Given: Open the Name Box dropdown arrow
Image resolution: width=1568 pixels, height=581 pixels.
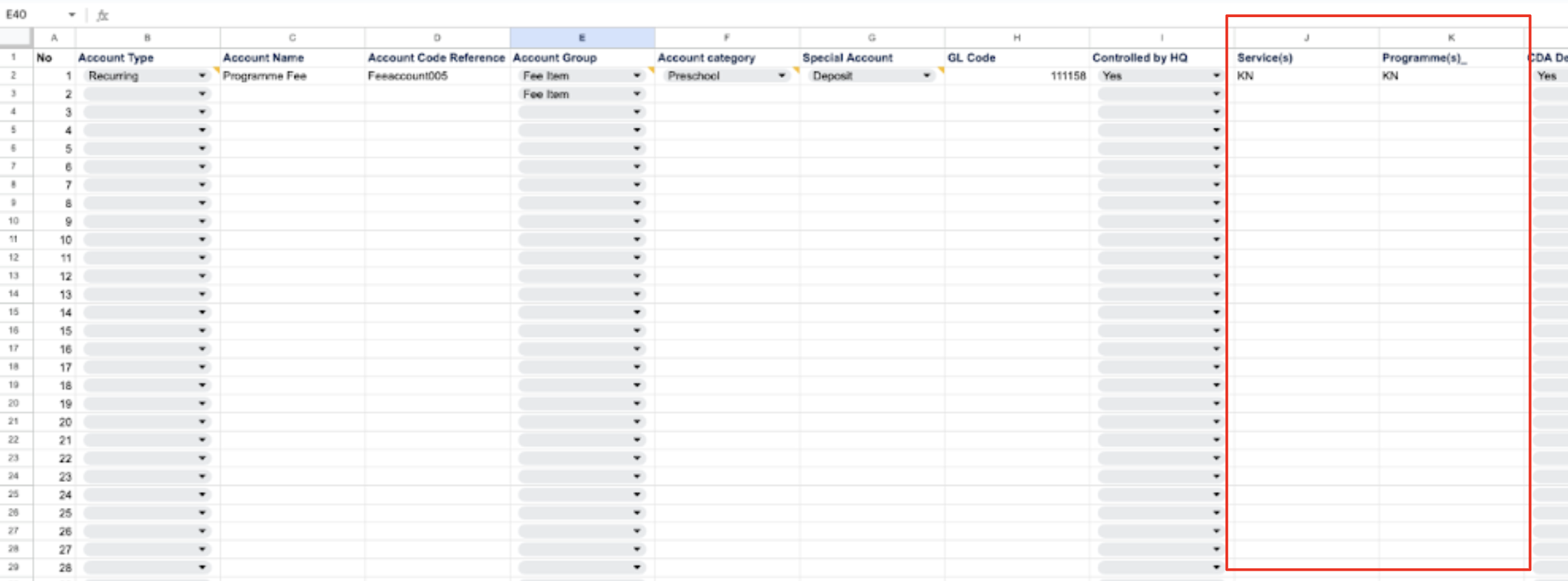Looking at the screenshot, I should pos(72,14).
